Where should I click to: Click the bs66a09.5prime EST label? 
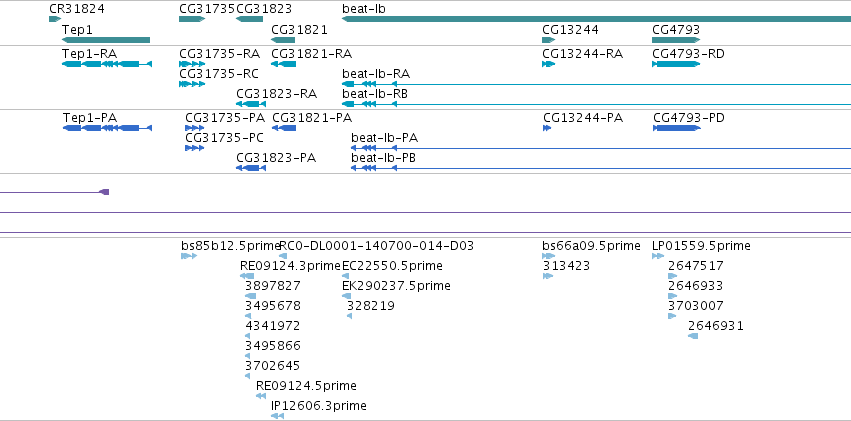[592, 246]
